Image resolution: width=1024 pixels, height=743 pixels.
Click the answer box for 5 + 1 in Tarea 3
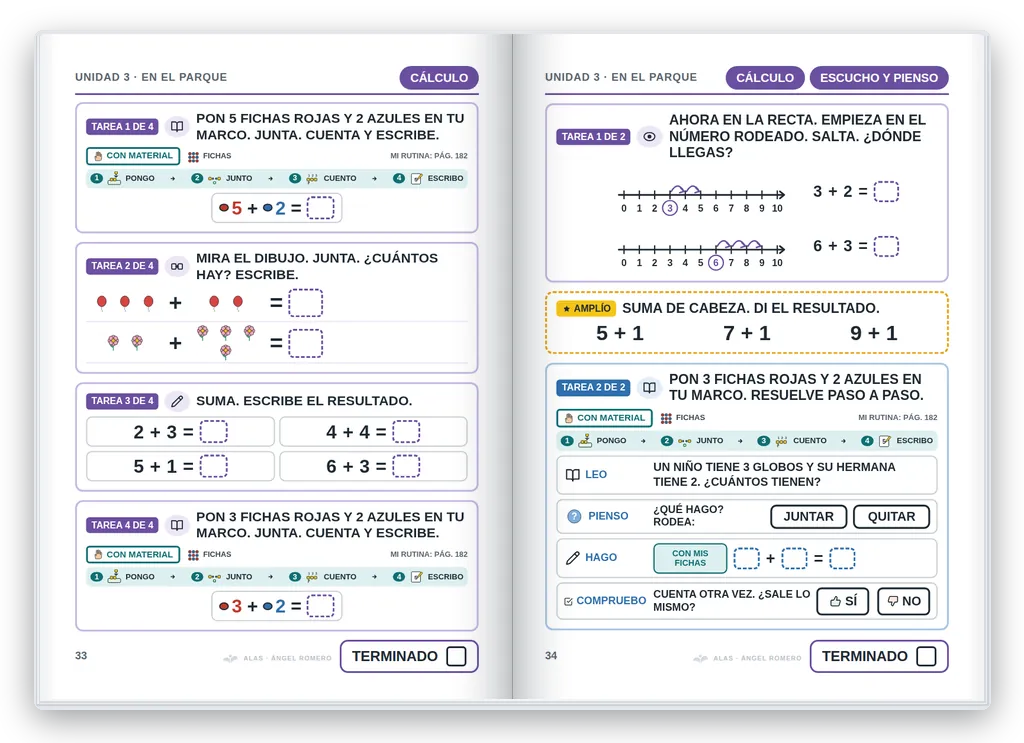click(x=214, y=466)
